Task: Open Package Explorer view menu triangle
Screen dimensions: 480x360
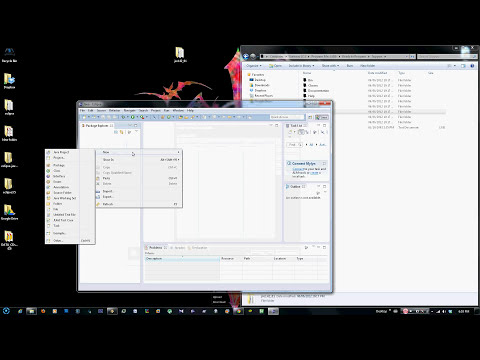Action: 136,132
